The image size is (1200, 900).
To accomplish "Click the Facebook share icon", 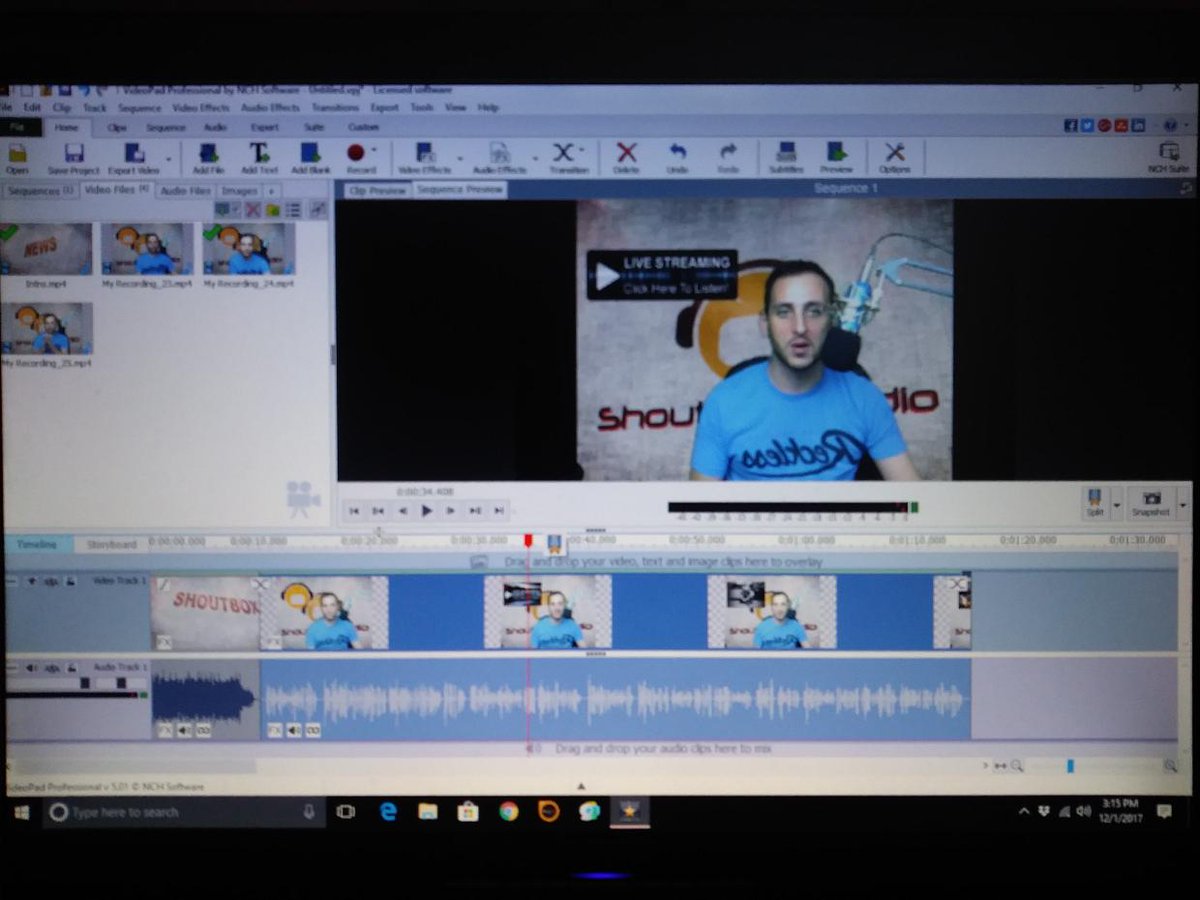I will pos(1070,125).
